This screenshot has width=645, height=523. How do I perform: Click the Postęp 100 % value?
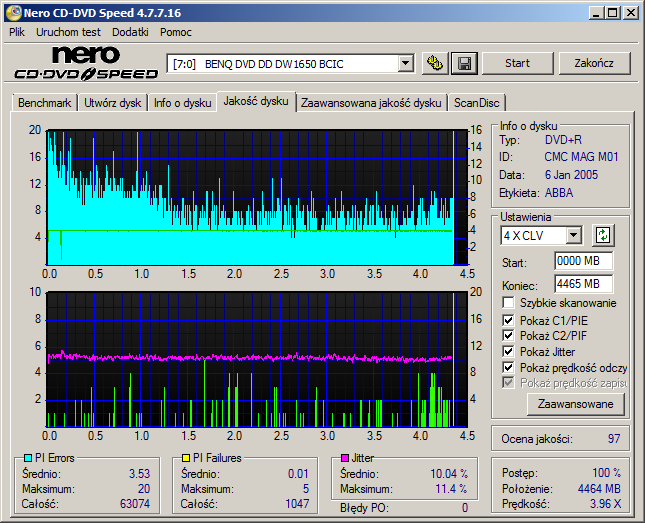[x=606, y=473]
